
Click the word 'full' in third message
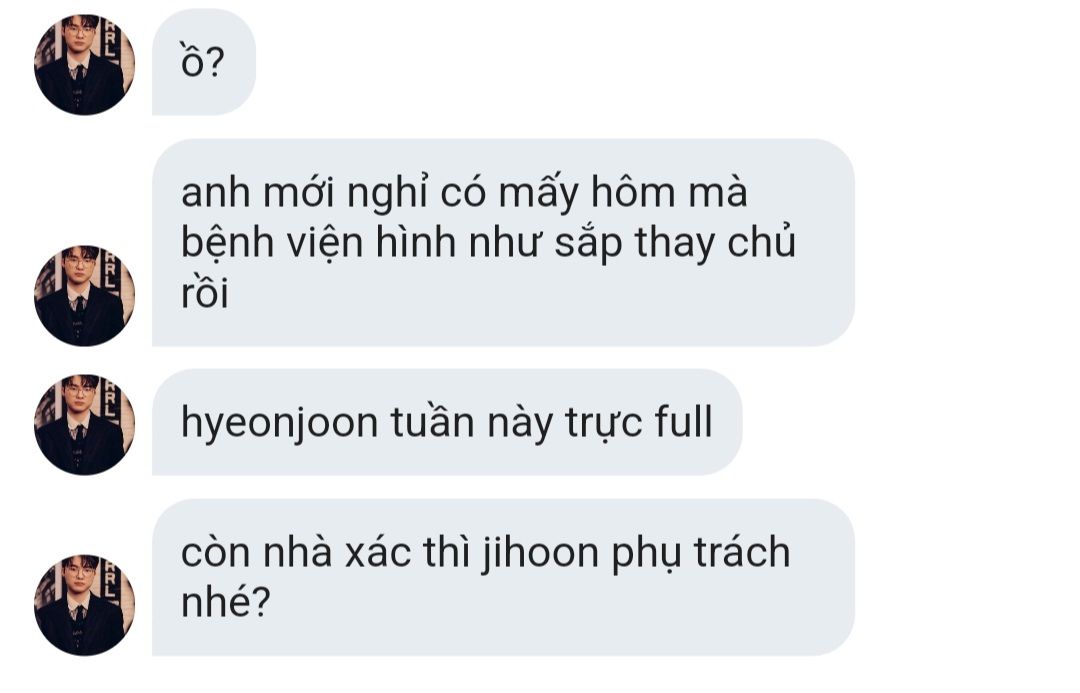(683, 422)
